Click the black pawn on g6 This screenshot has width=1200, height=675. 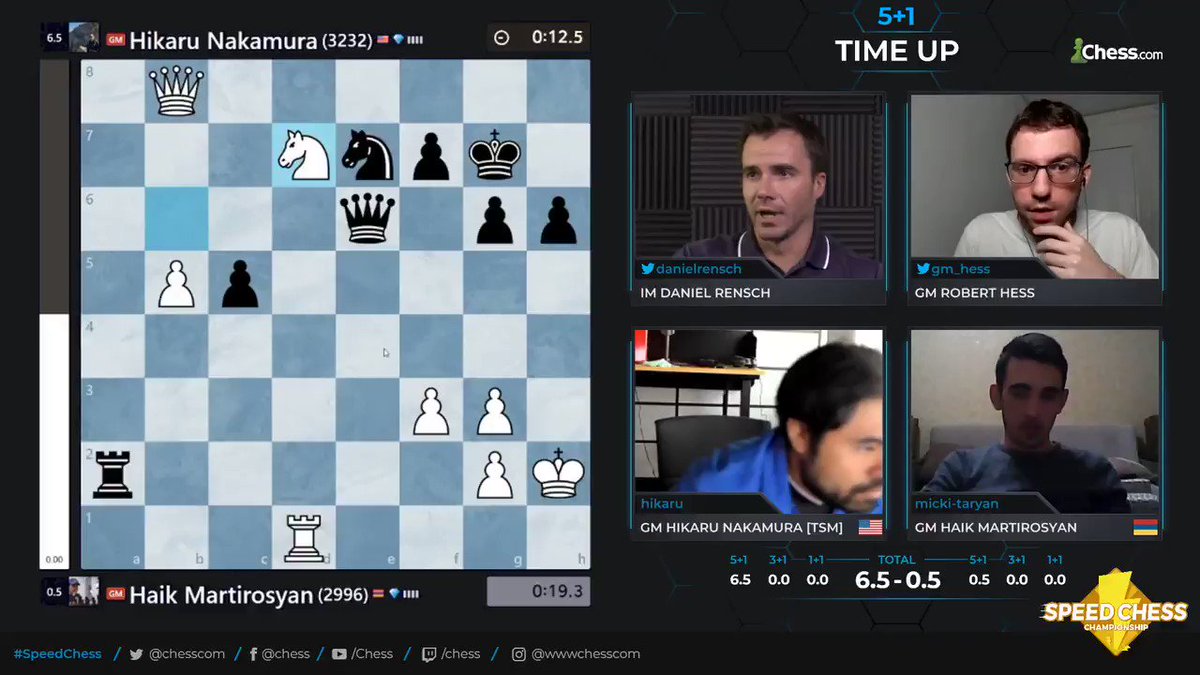[495, 220]
